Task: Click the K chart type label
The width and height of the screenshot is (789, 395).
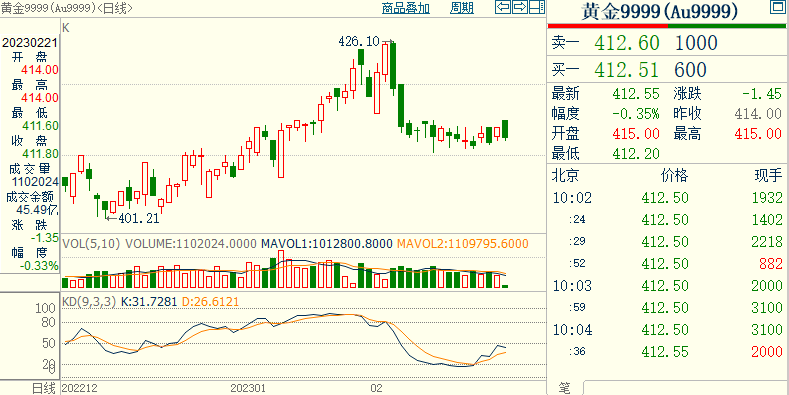Action: [66, 27]
